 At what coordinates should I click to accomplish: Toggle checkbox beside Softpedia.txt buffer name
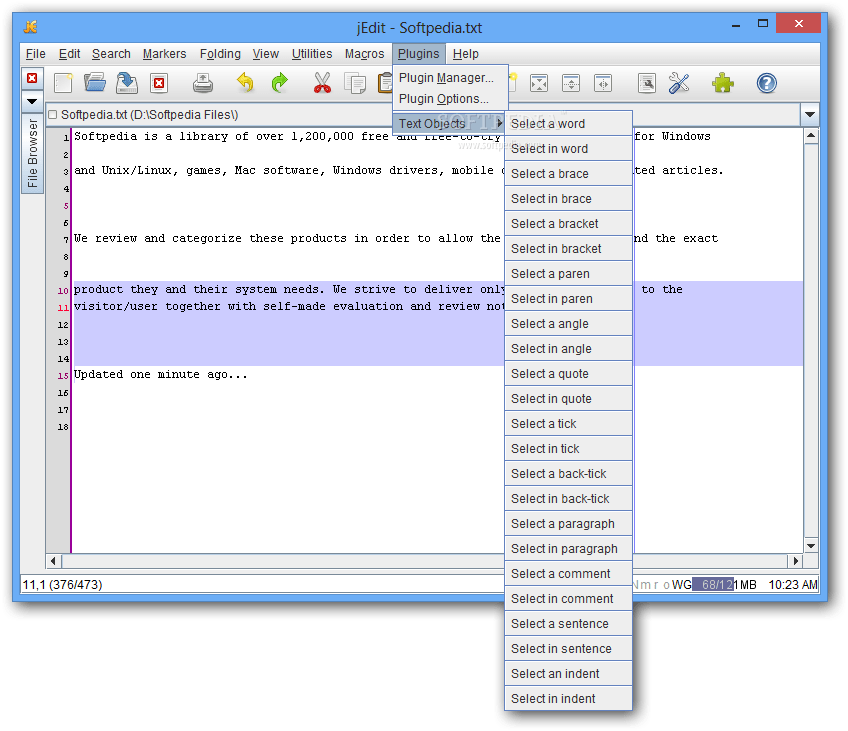point(52,115)
